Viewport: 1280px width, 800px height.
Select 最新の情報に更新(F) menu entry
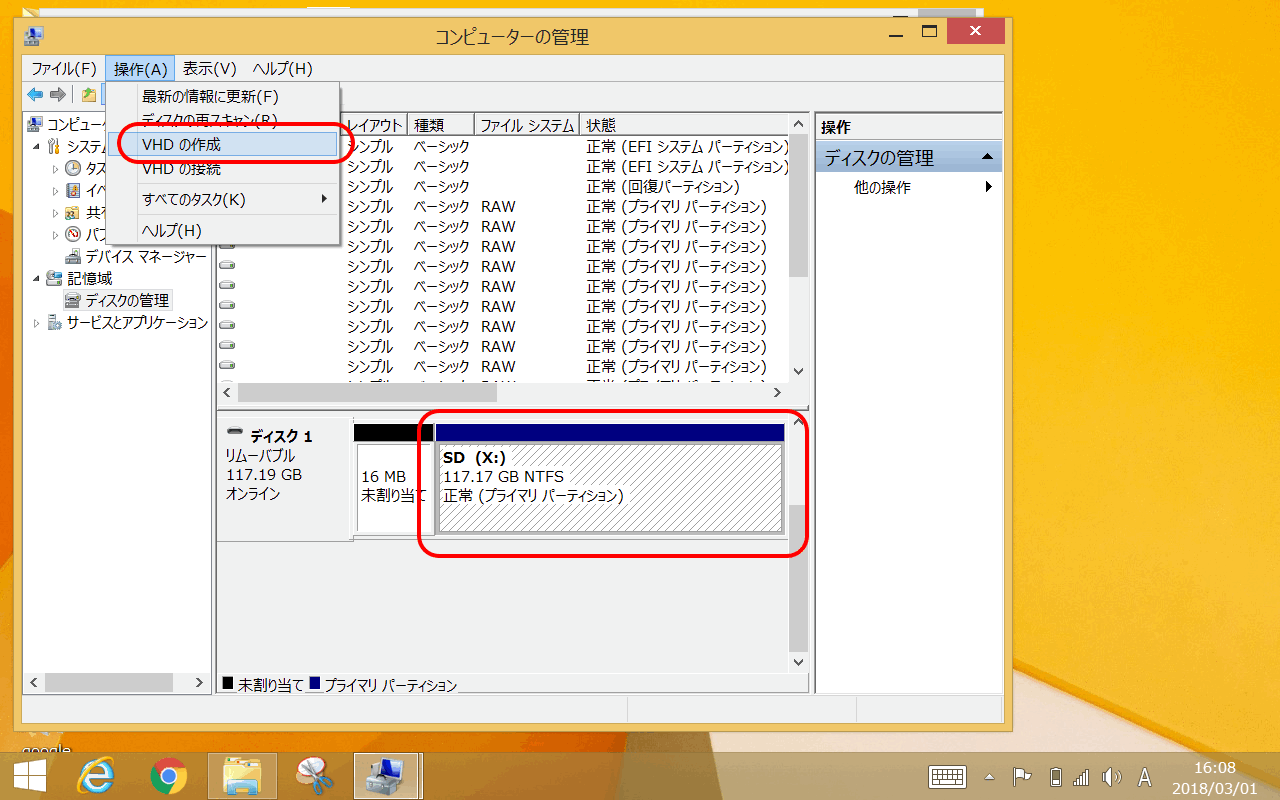210,97
